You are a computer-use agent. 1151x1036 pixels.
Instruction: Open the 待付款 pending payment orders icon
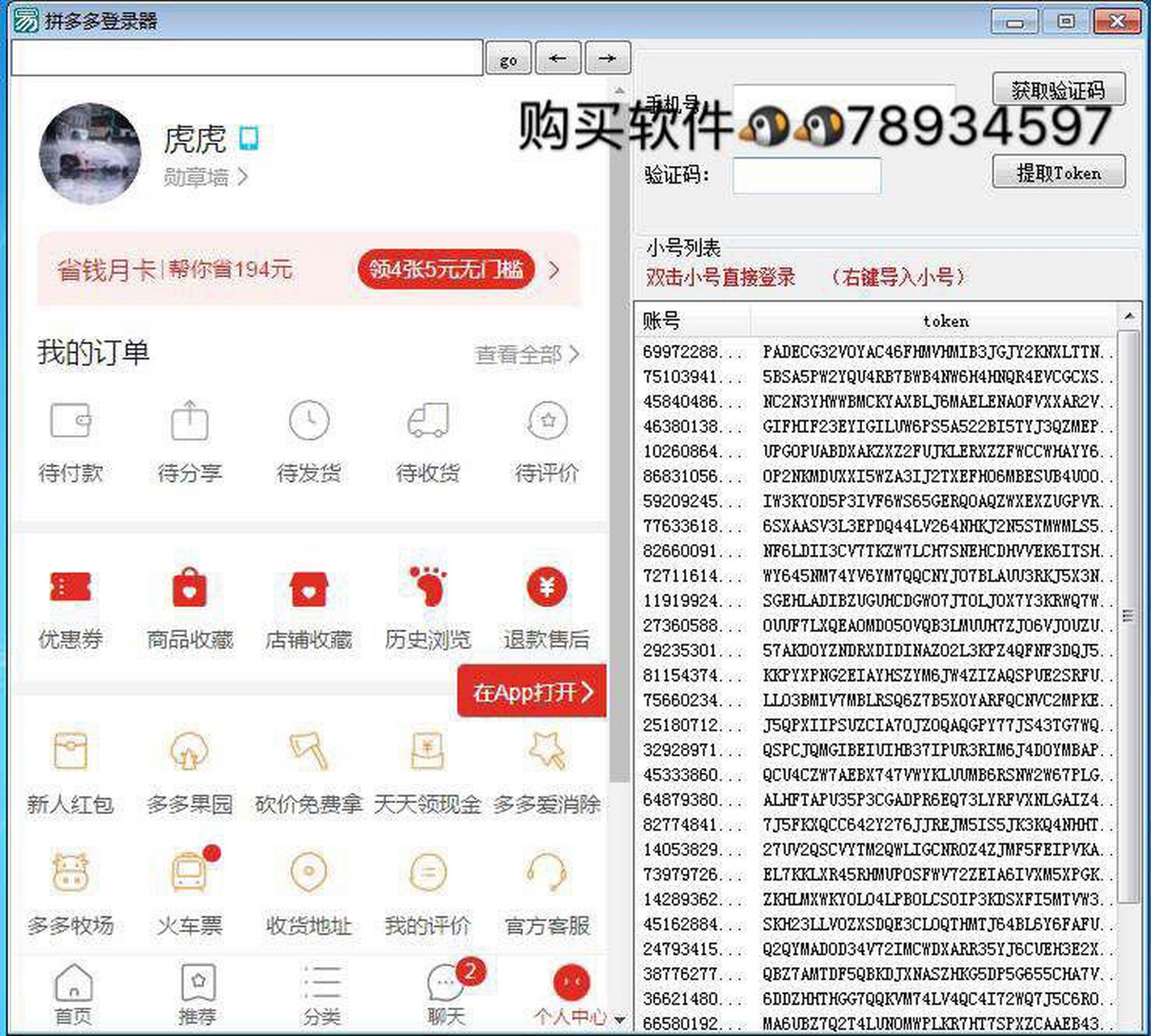tap(70, 421)
